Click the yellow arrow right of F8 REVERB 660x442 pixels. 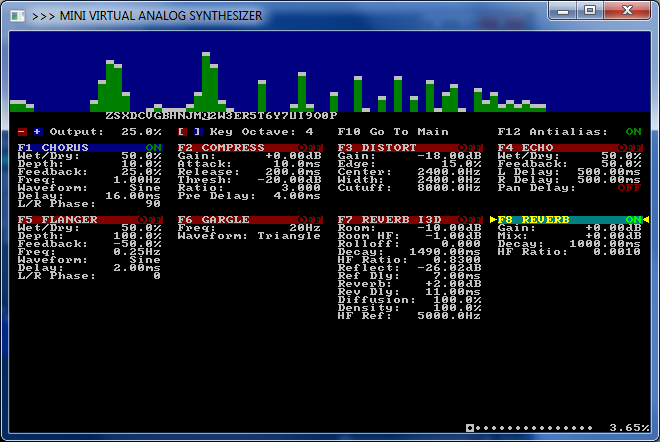point(645,219)
